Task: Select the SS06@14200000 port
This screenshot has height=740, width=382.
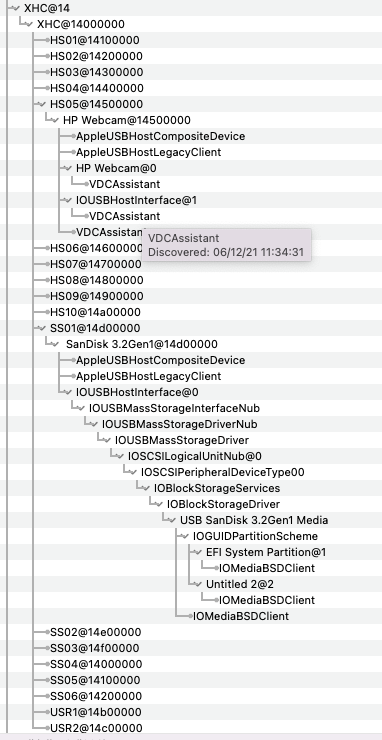Action: coord(96,696)
